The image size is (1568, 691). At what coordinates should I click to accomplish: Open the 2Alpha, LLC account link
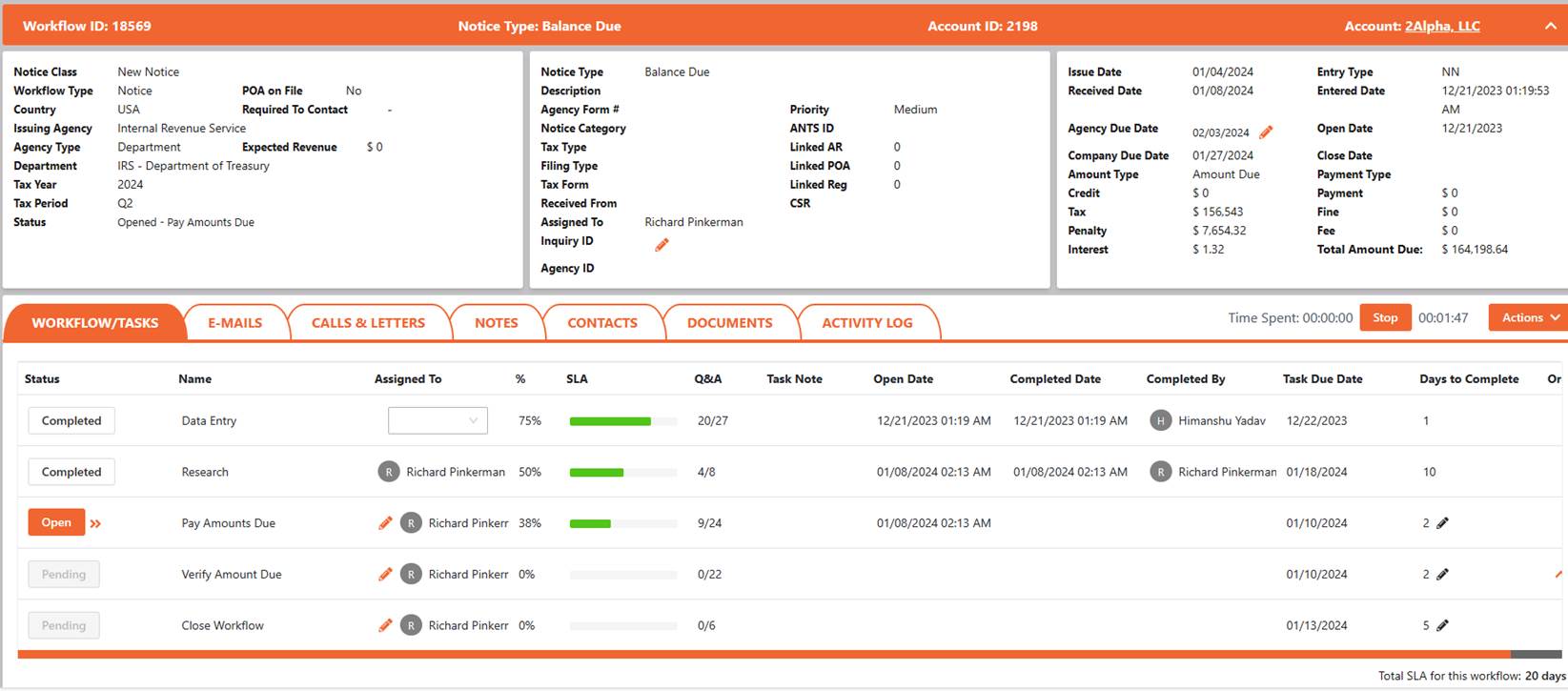1441,27
